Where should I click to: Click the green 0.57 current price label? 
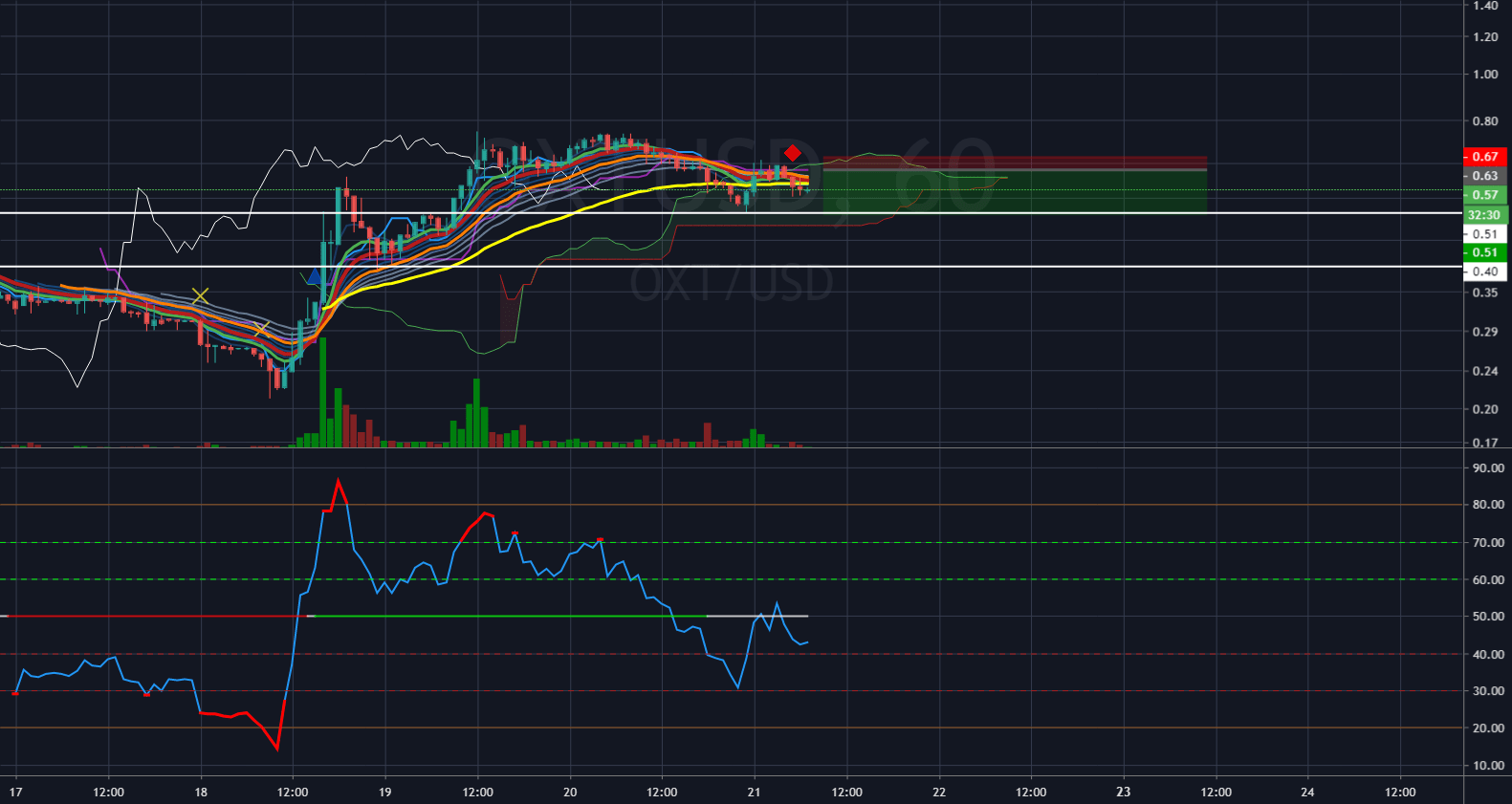tap(1484, 195)
